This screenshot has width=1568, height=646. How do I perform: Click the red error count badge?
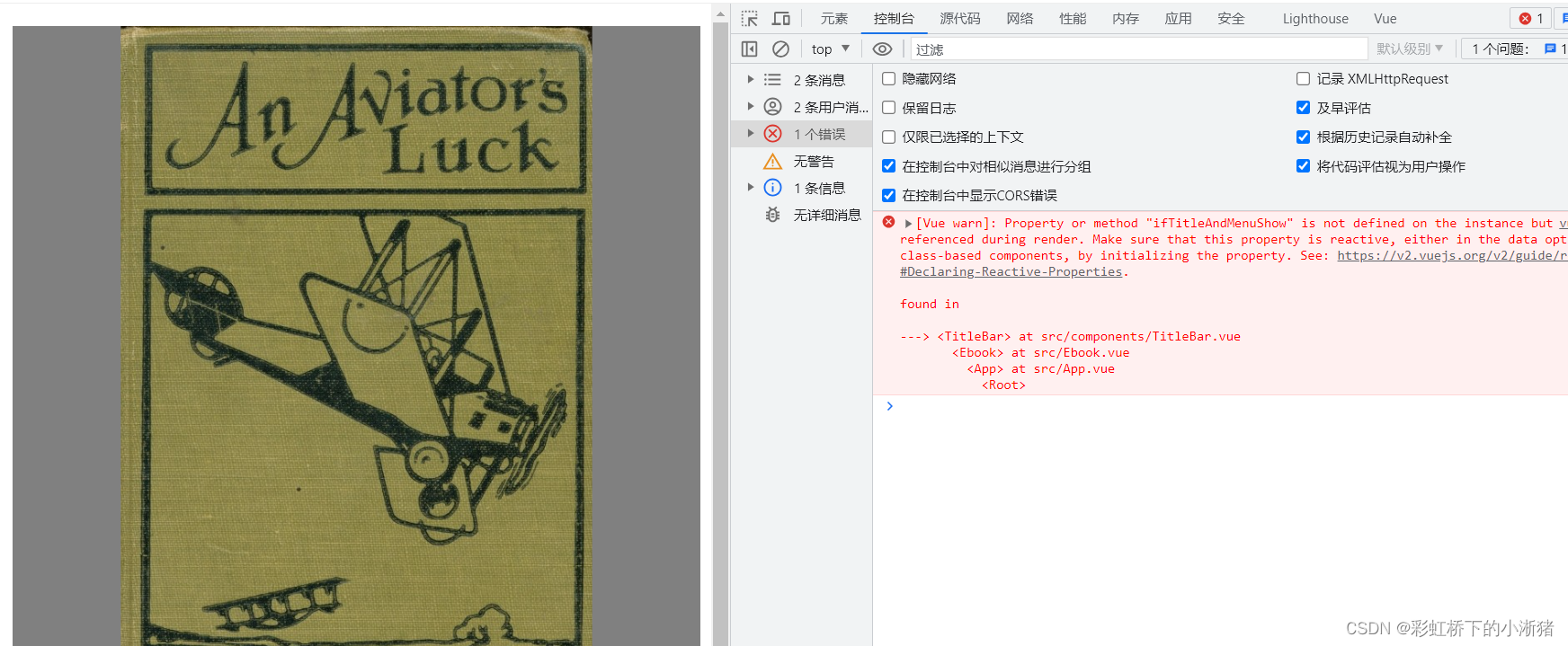pos(1531,19)
